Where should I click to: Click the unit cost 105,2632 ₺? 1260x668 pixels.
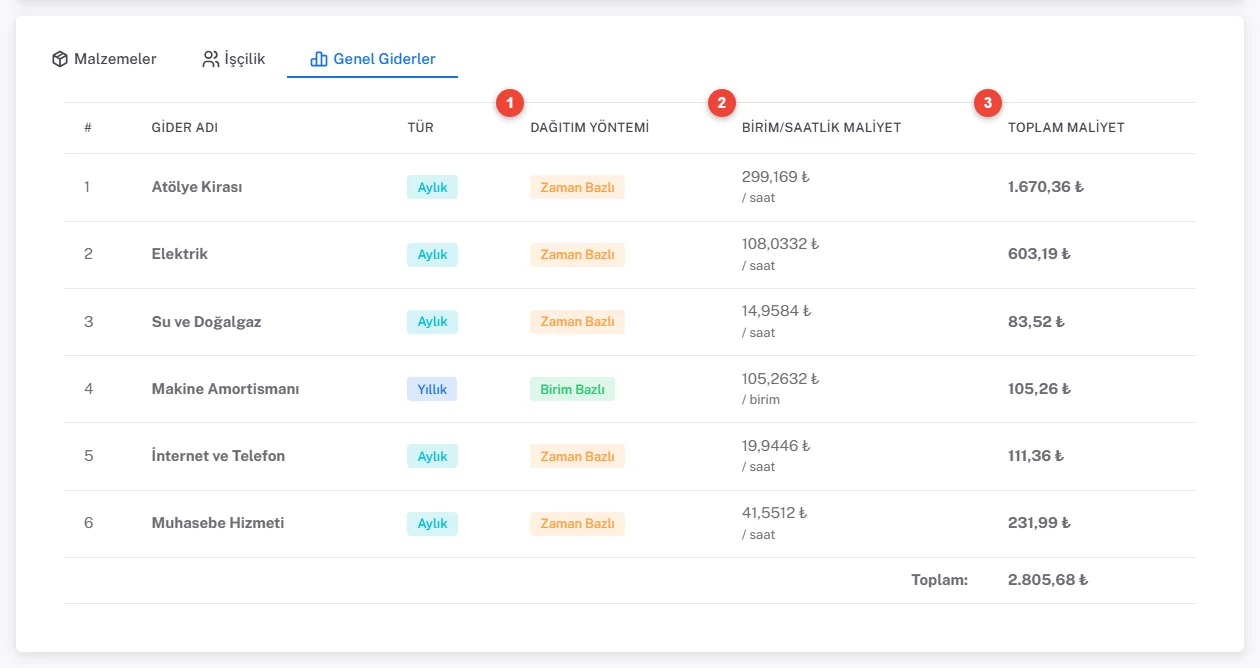780,379
